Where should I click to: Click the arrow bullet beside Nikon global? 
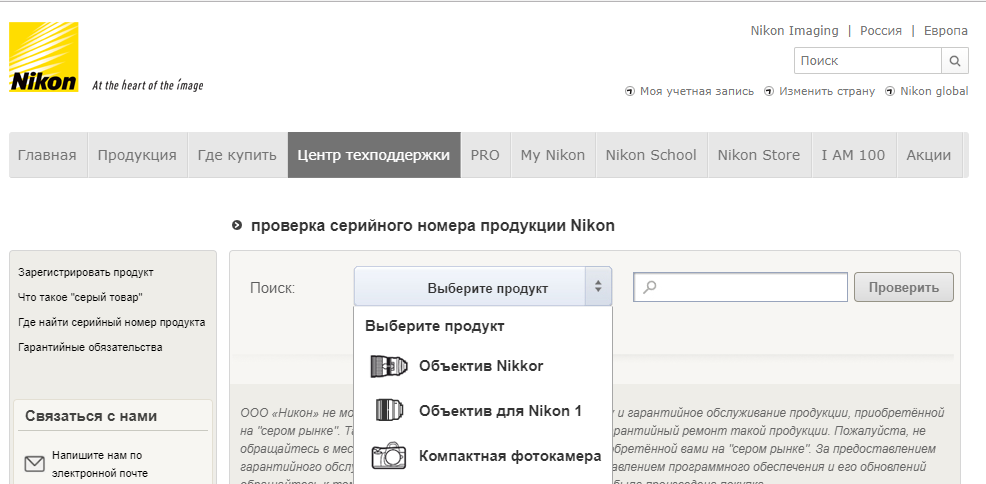tap(890, 92)
